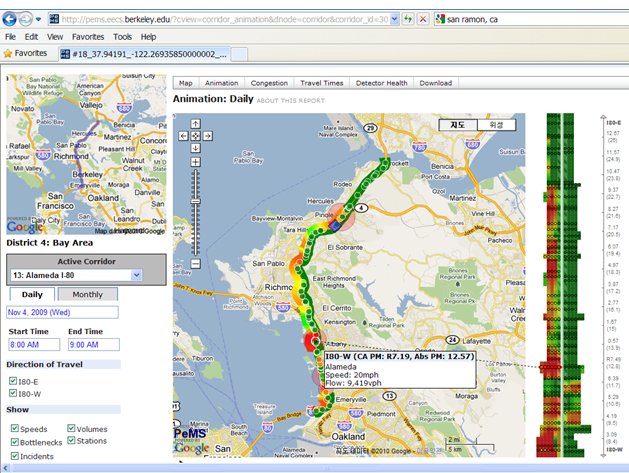
Task: Uncheck the I80-E direction checkbox
Action: (12, 380)
